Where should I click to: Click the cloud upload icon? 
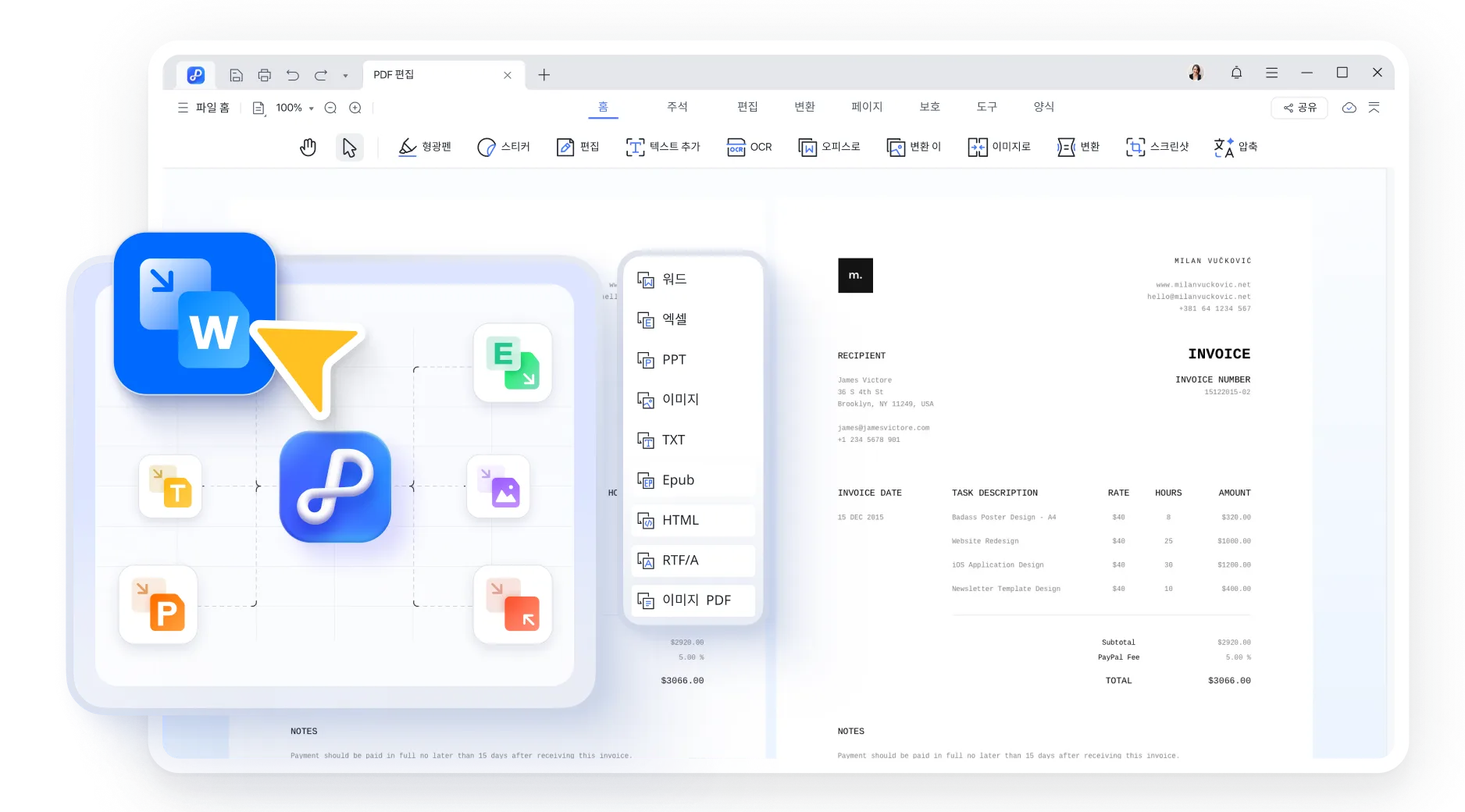1349,108
